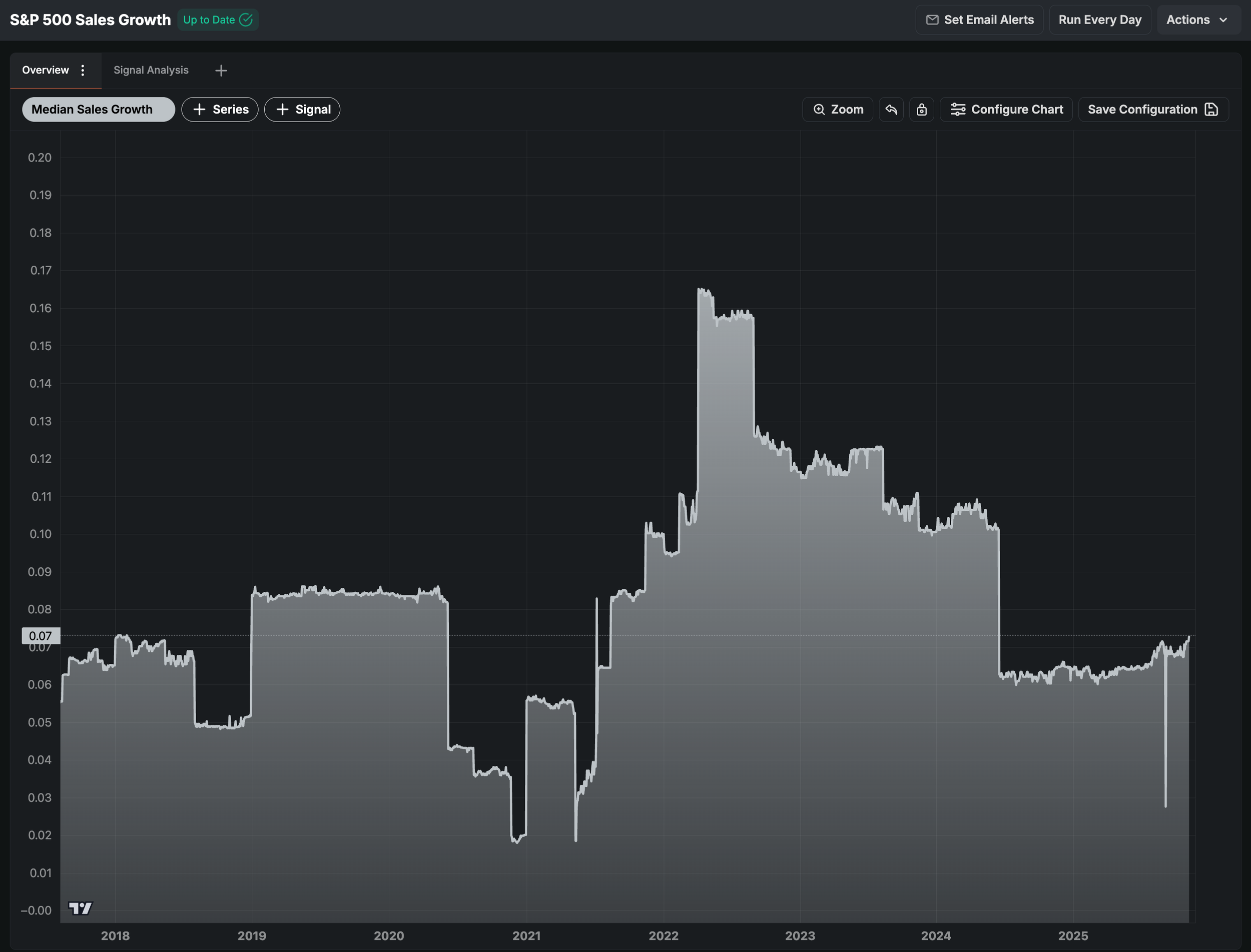Image resolution: width=1251 pixels, height=952 pixels.
Task: Click the 0.16 tick on the value axis
Action: pyautogui.click(x=40, y=308)
